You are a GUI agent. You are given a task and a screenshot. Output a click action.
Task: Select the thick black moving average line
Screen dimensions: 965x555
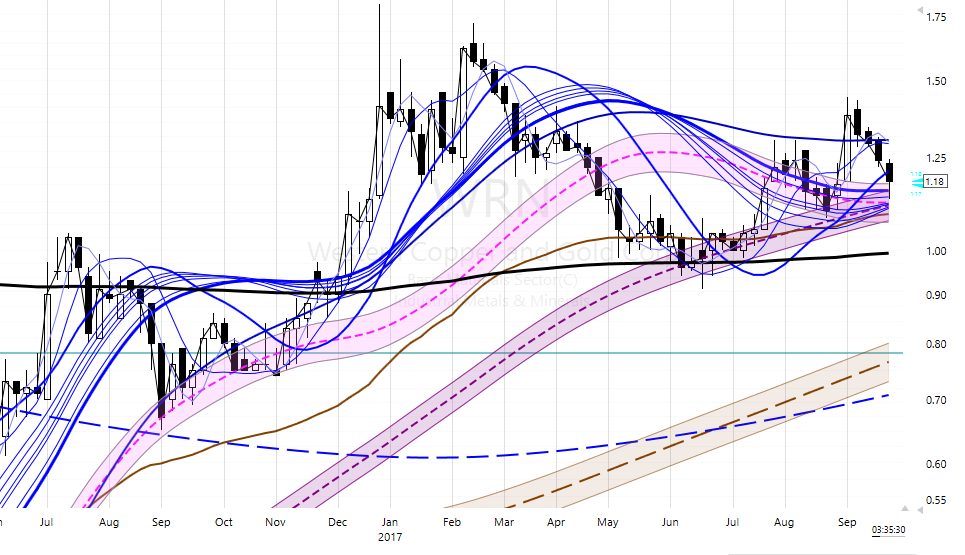click(x=600, y=266)
